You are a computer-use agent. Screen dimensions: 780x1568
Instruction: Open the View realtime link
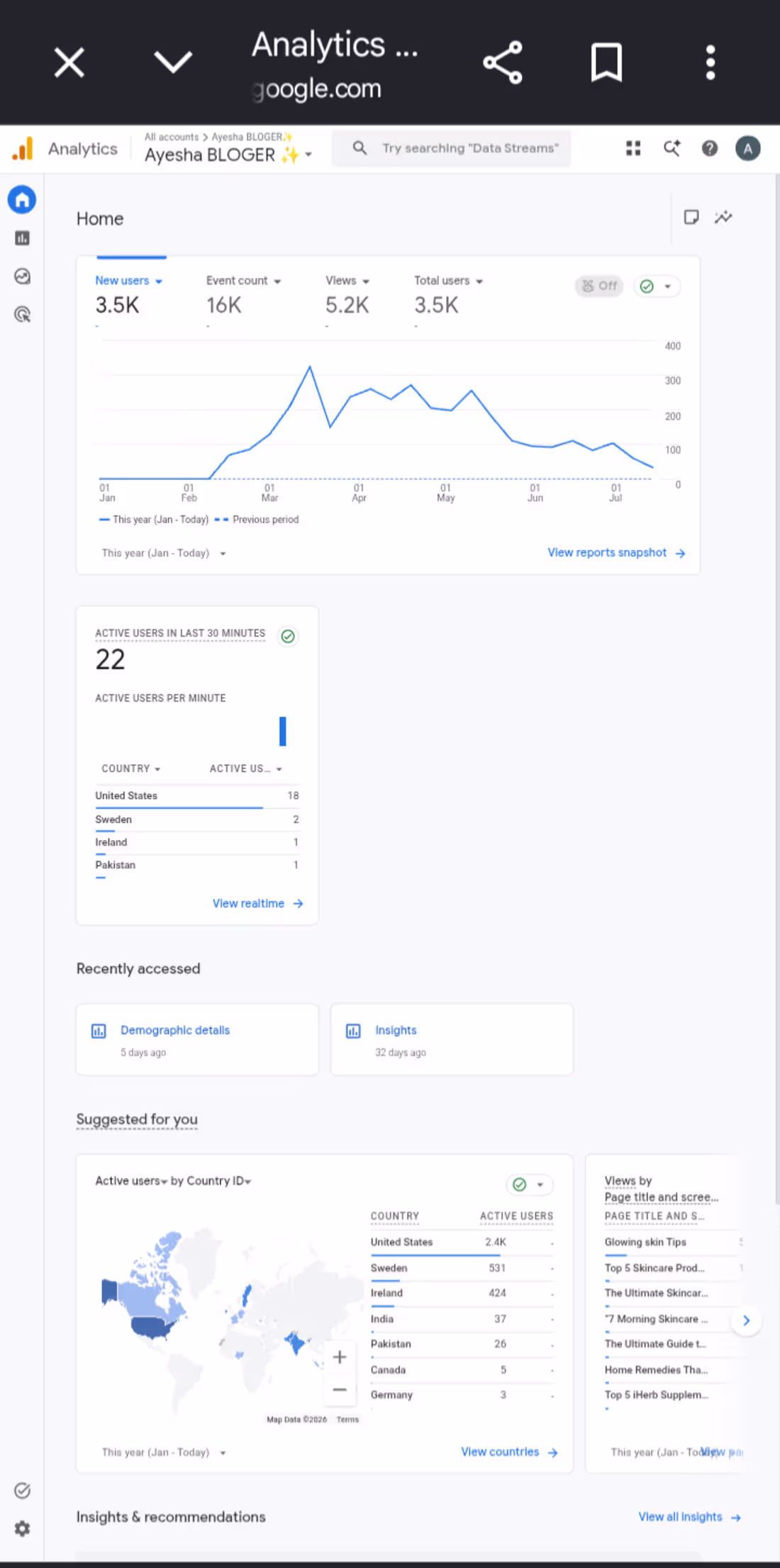[x=258, y=904]
